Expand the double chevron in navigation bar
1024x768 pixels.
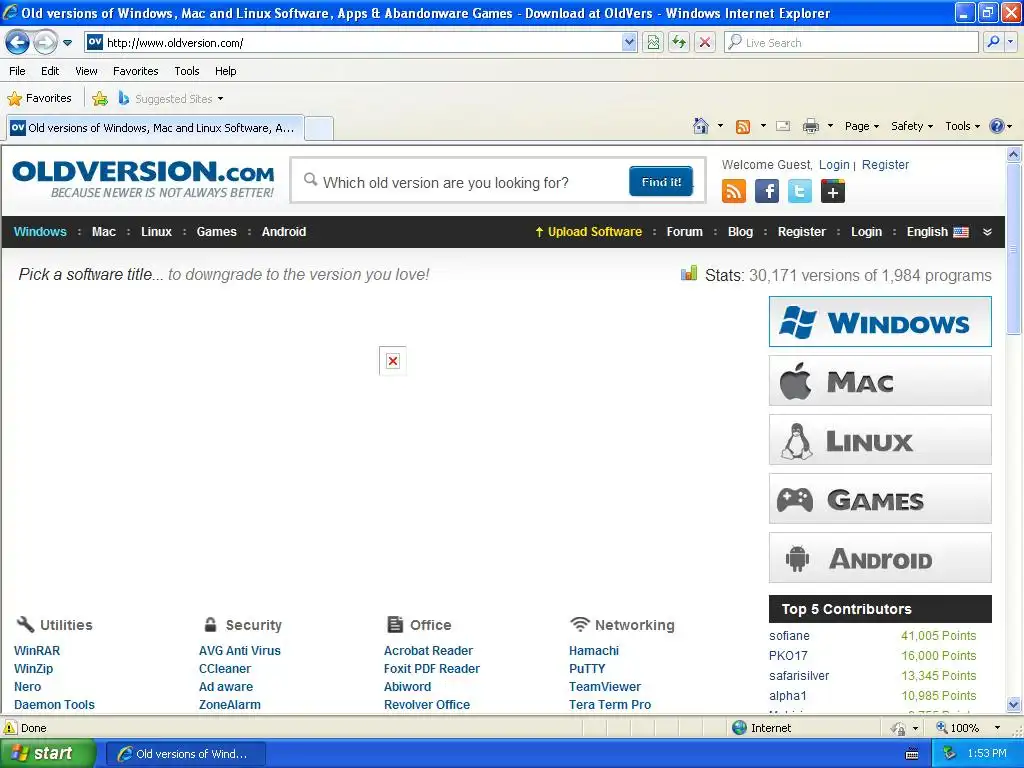[x=987, y=232]
